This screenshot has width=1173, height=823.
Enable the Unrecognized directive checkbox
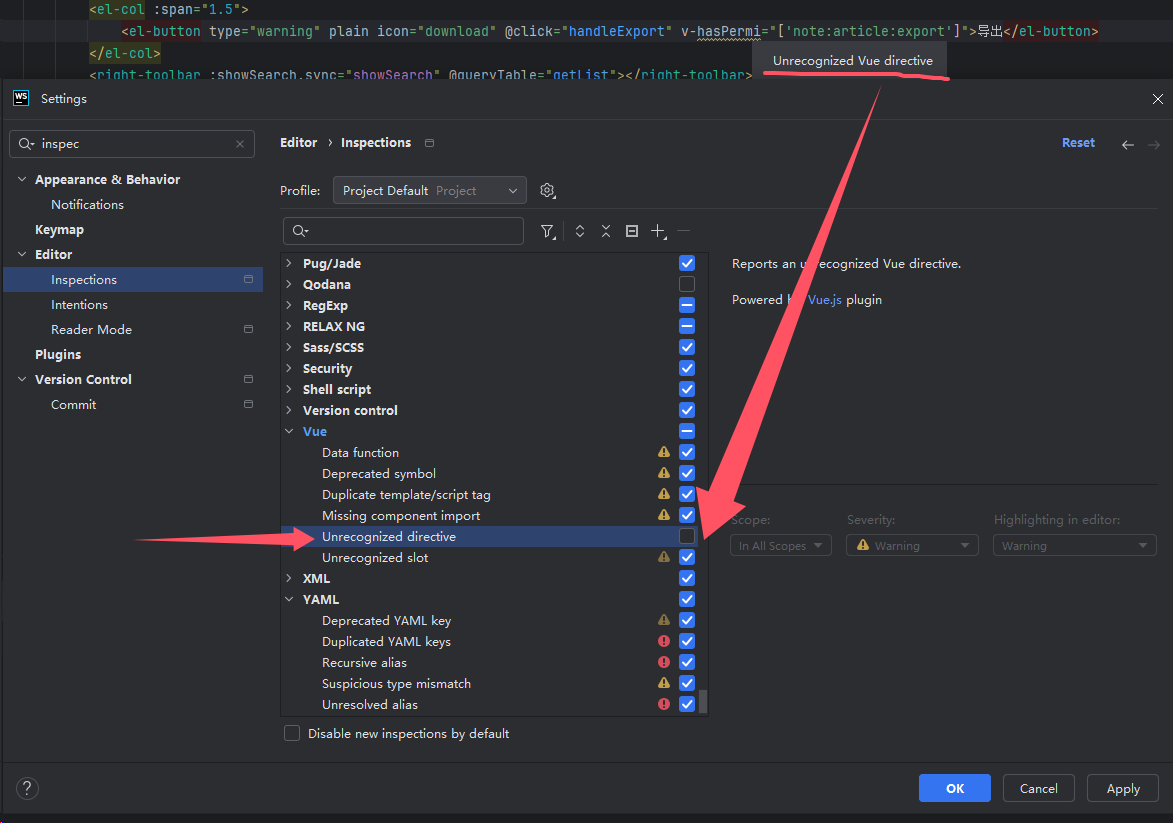pyautogui.click(x=687, y=536)
